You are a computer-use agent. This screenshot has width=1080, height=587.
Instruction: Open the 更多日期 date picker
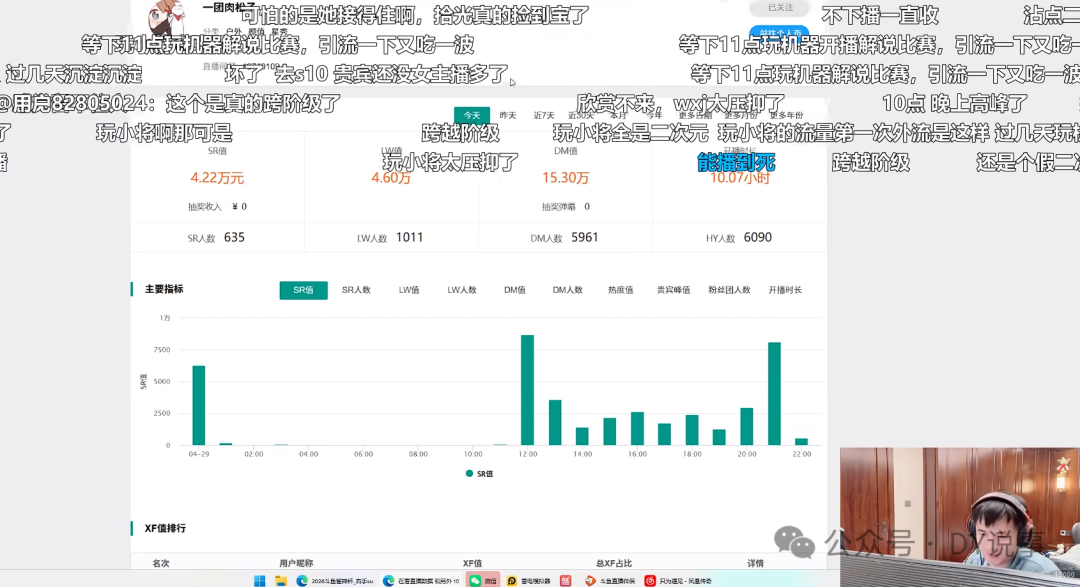(695, 115)
